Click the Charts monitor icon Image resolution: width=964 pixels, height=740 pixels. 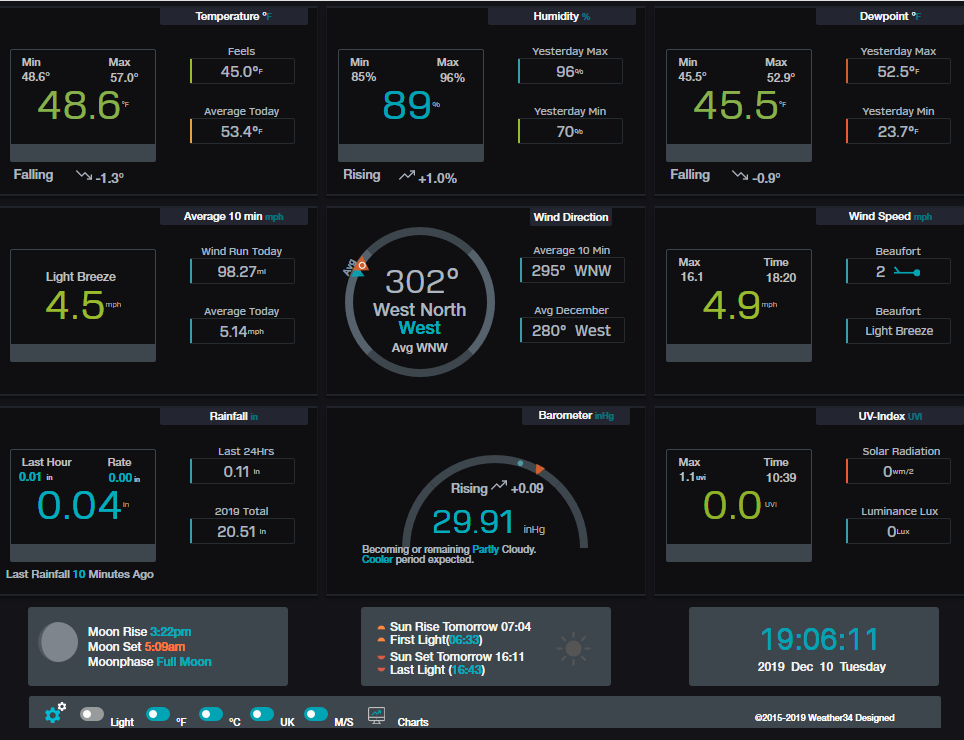point(376,715)
